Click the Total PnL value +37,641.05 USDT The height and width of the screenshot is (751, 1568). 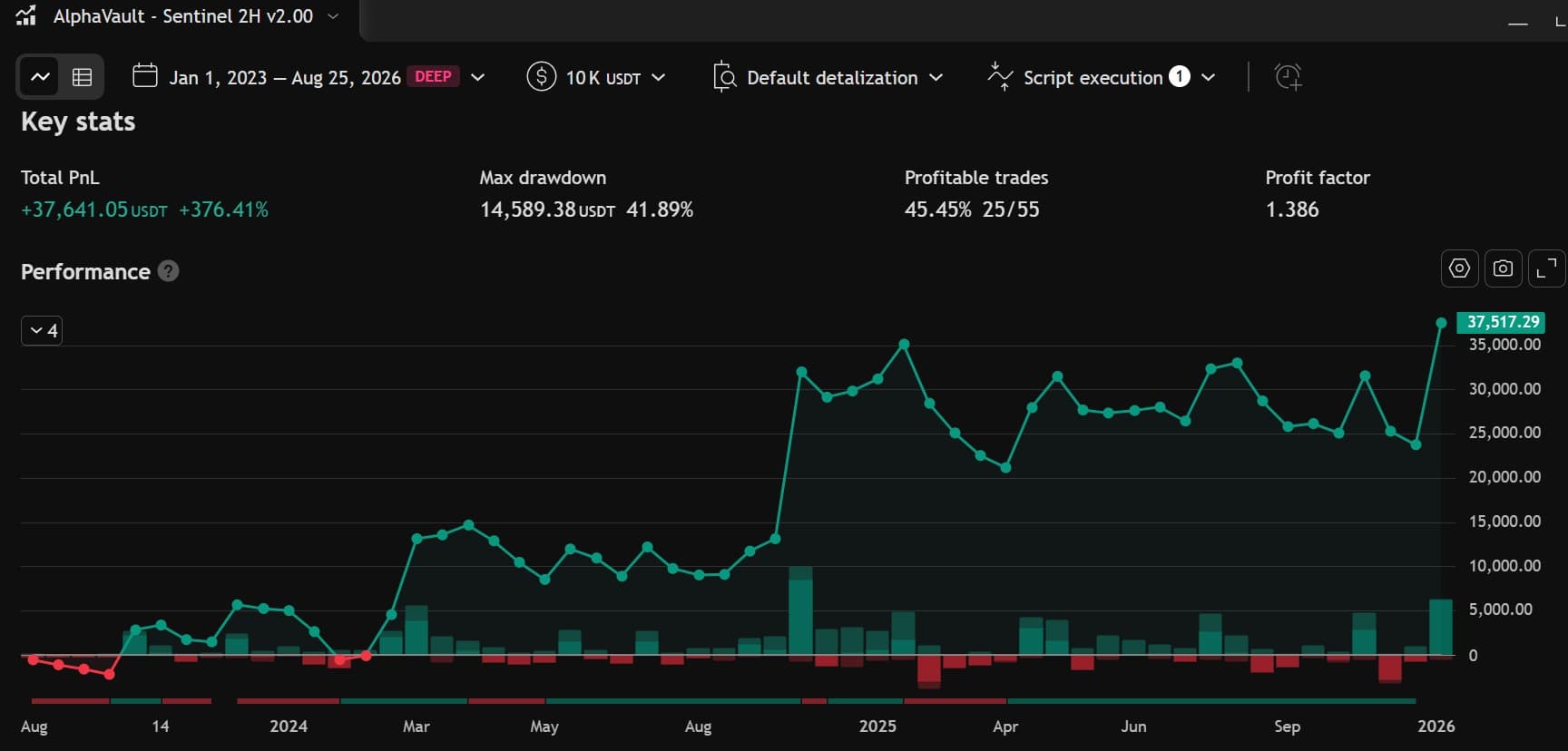(x=94, y=210)
